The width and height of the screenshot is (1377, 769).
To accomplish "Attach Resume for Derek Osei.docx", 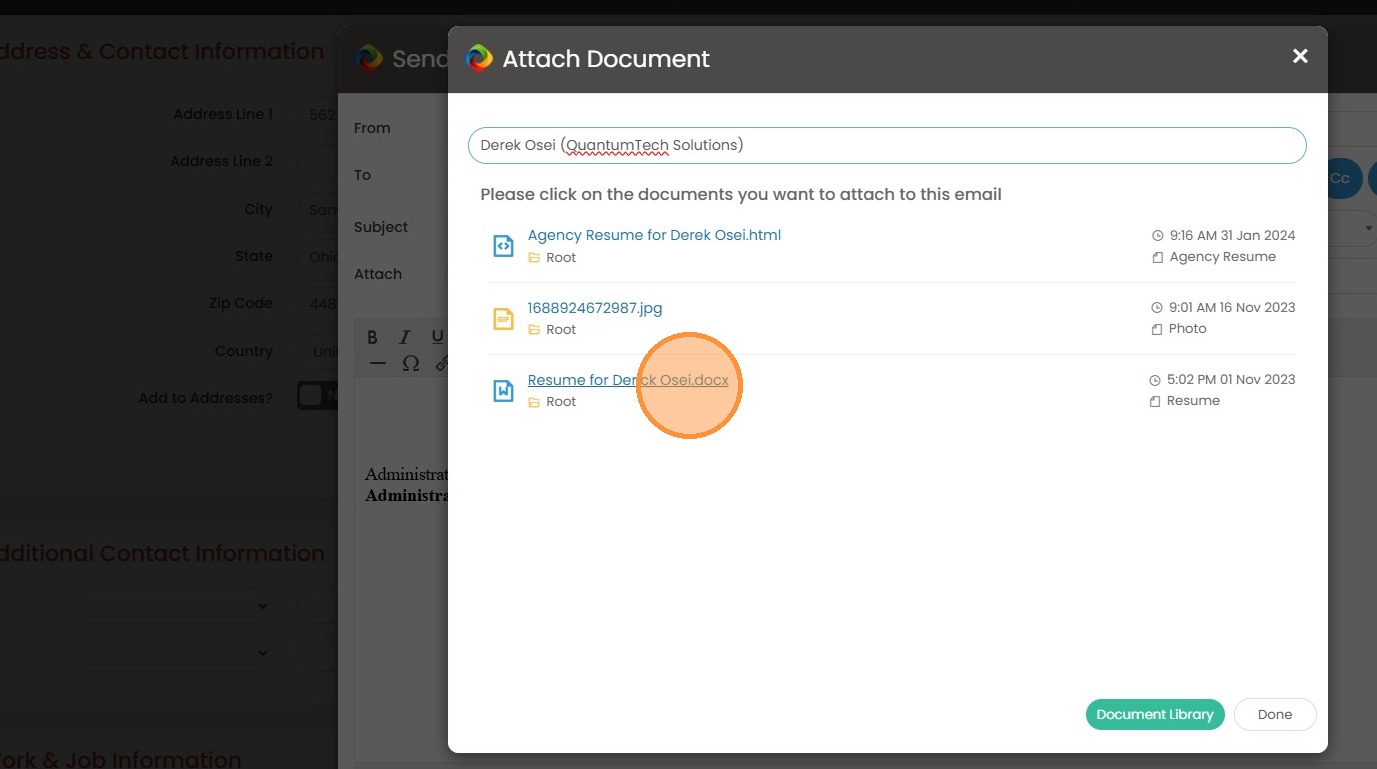I will [x=628, y=380].
